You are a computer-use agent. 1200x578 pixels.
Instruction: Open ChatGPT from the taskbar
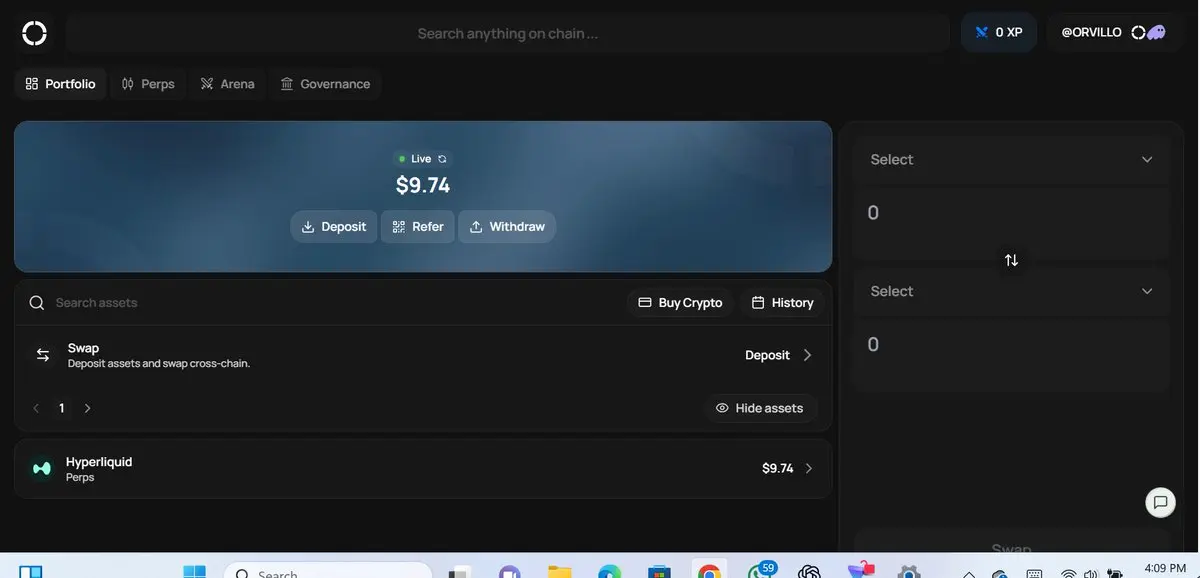[x=810, y=572]
